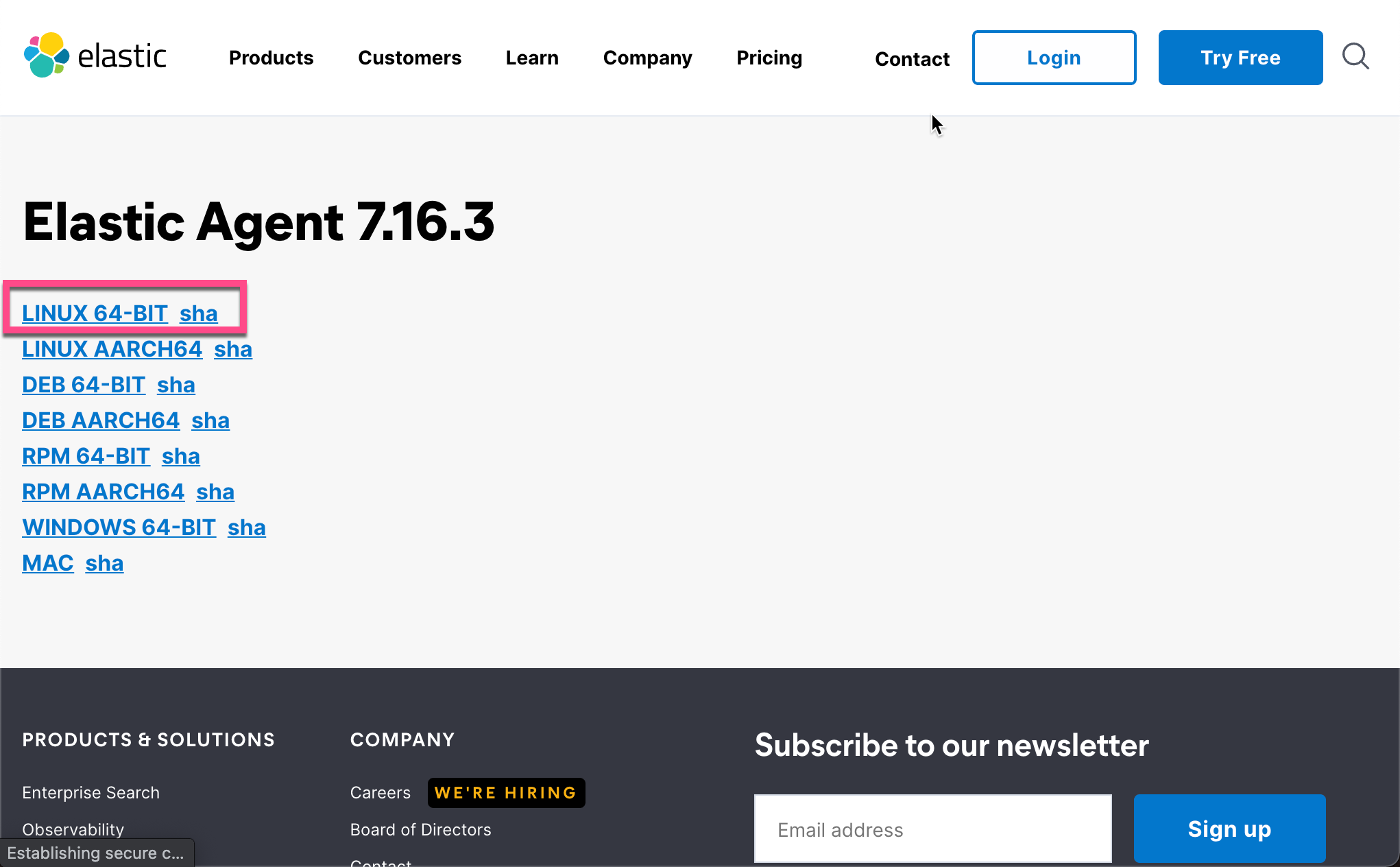Click the Sign up button

click(x=1229, y=829)
